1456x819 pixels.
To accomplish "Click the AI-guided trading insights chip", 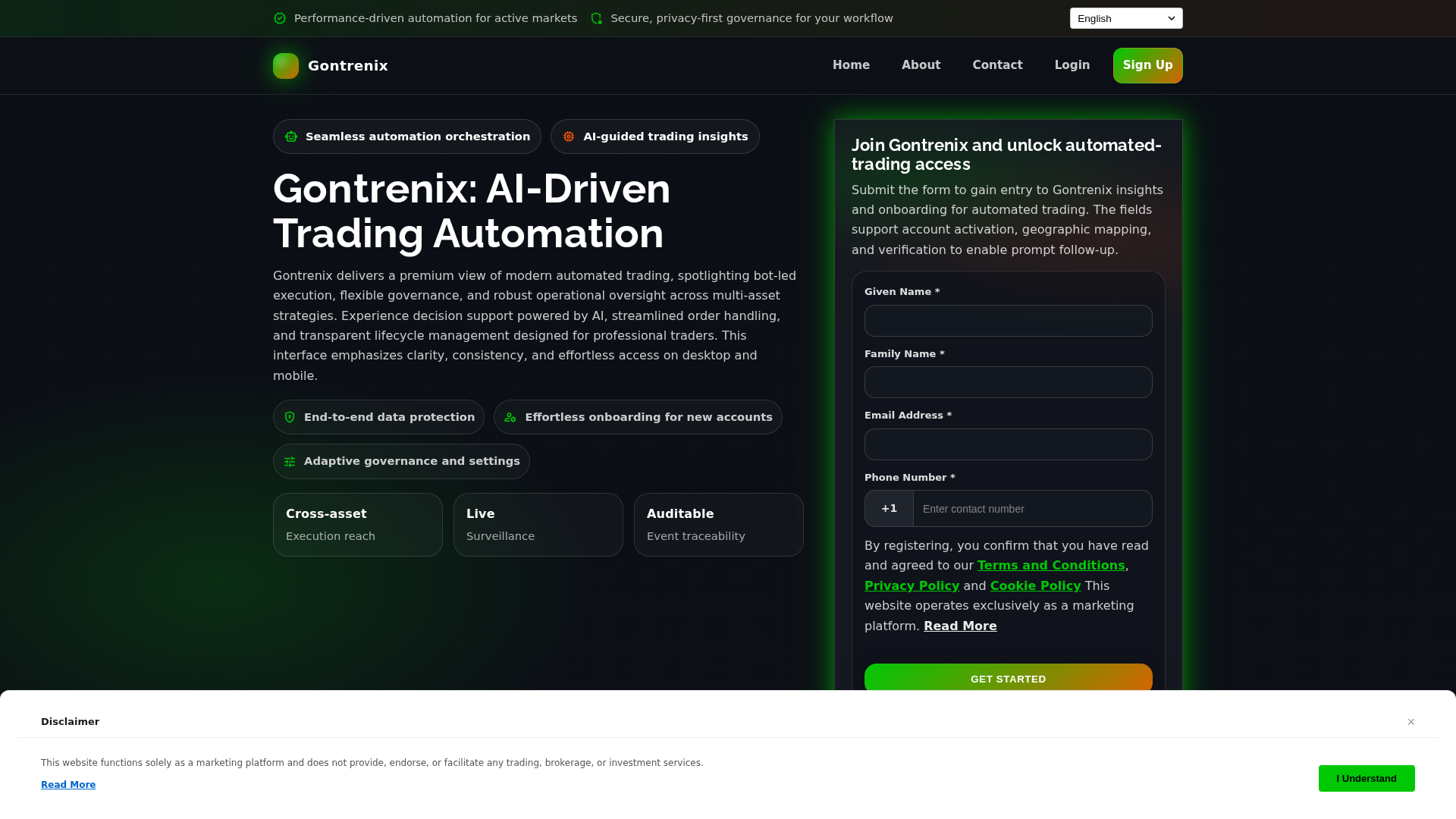I will [x=655, y=136].
